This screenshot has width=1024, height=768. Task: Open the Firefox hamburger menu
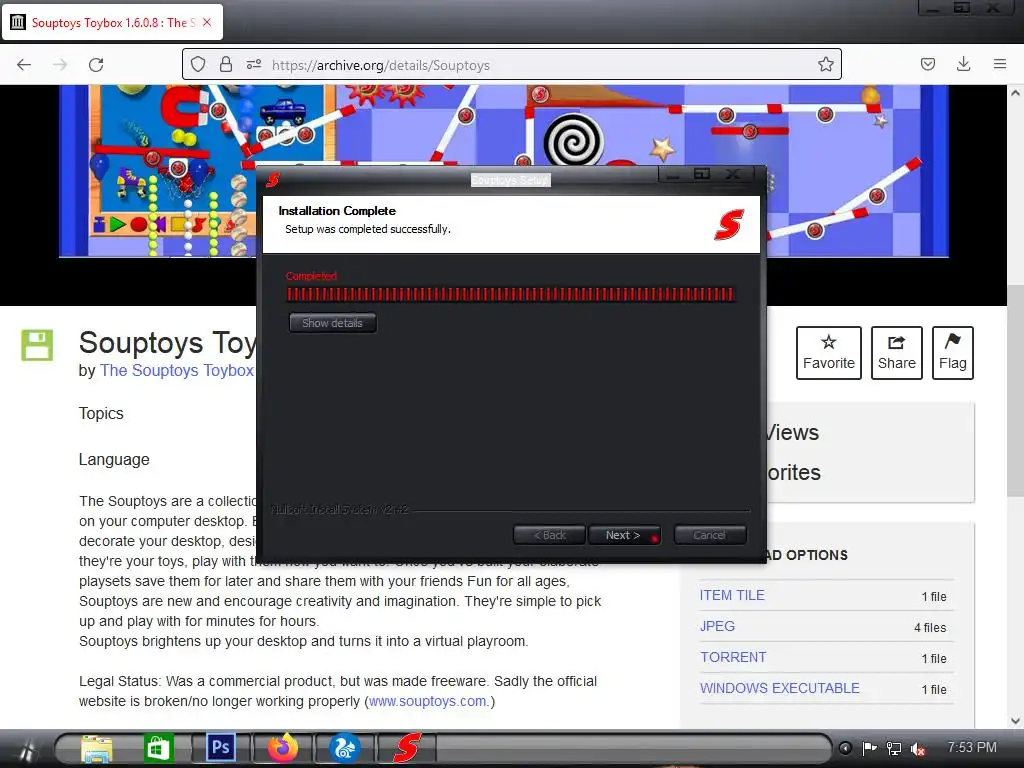[999, 64]
